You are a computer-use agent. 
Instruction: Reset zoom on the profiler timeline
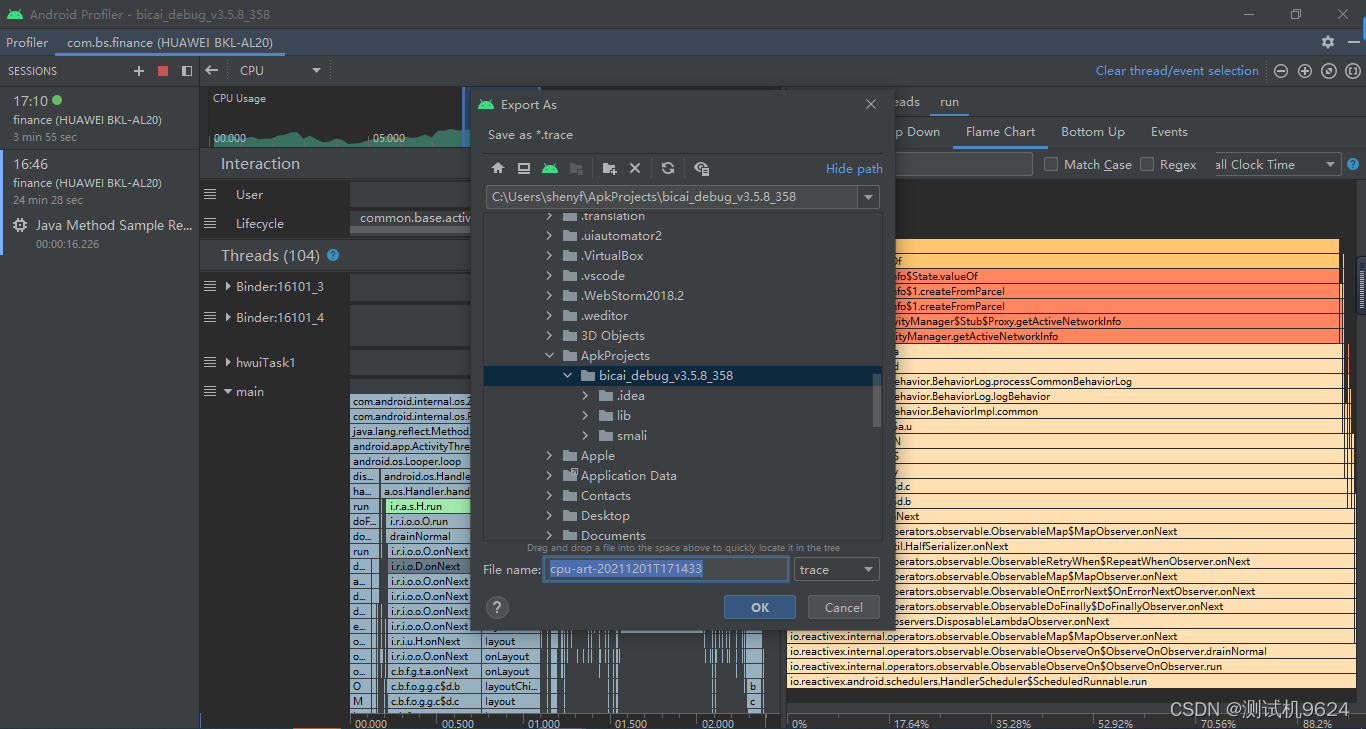(1329, 71)
